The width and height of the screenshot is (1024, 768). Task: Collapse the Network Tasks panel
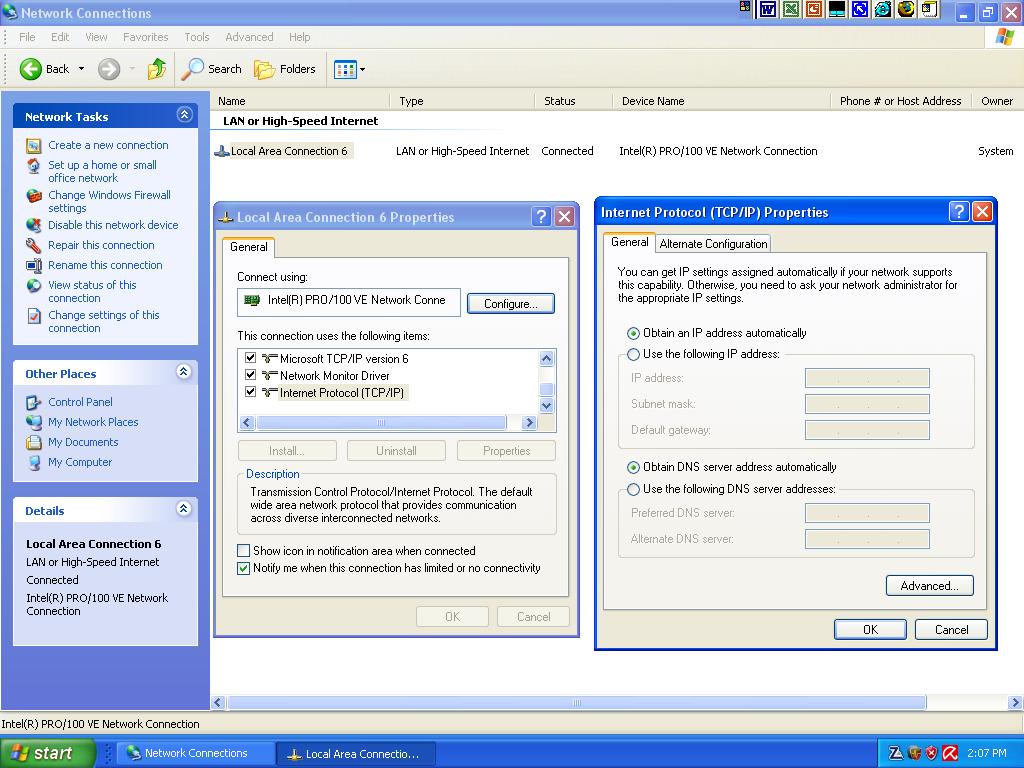tap(184, 115)
